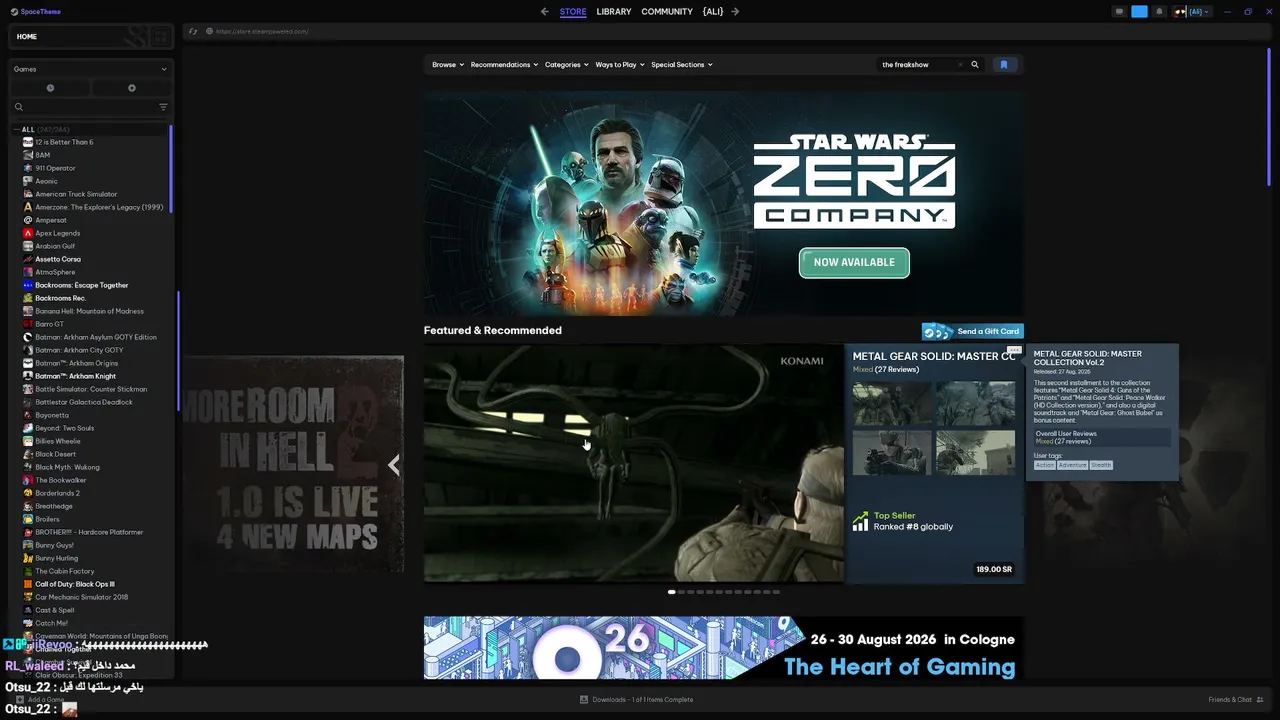Click the library list scrollbar
Screen dimensions: 1280x720
click(171, 168)
